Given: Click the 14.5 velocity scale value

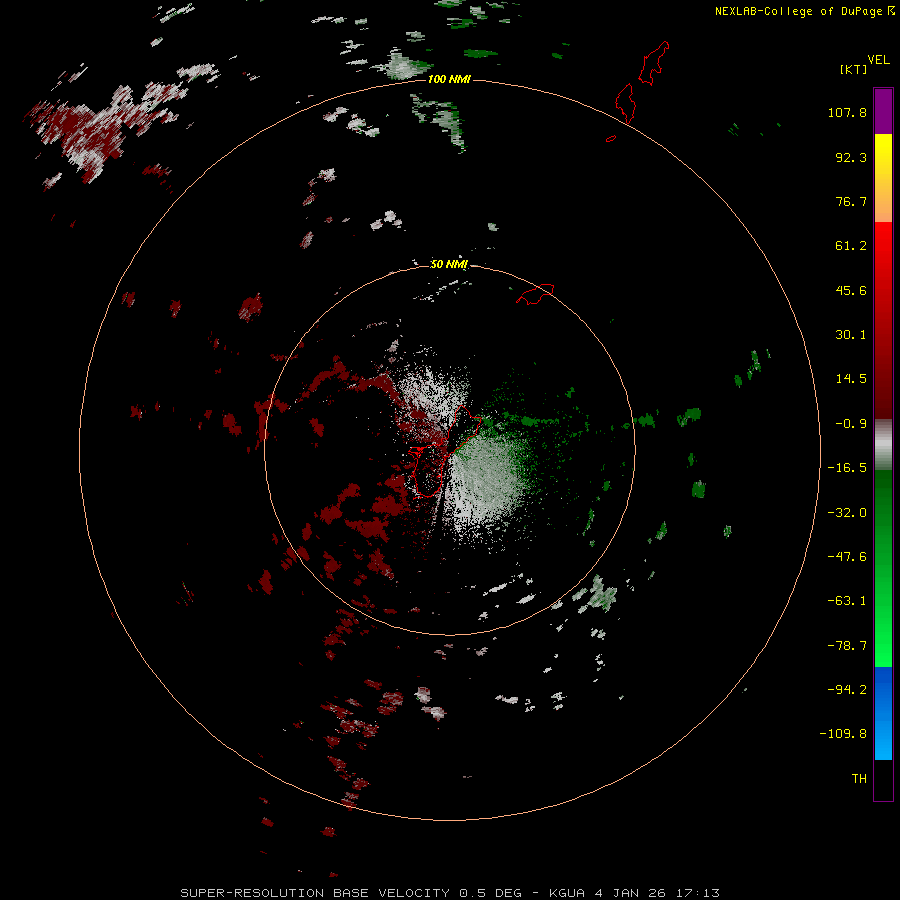Looking at the screenshot, I should pos(851,379).
